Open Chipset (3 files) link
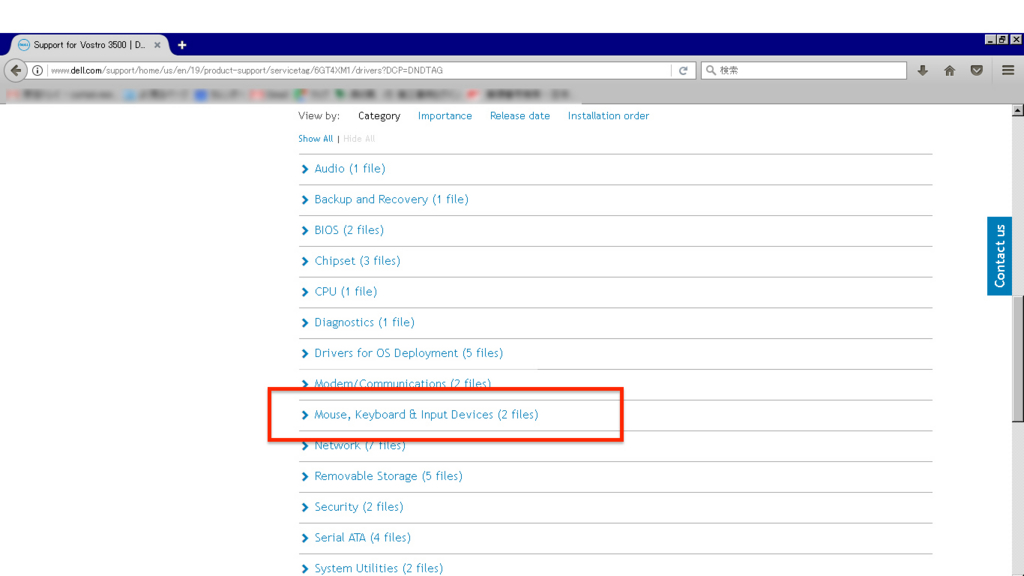The image size is (1024, 576). pyautogui.click(x=357, y=261)
